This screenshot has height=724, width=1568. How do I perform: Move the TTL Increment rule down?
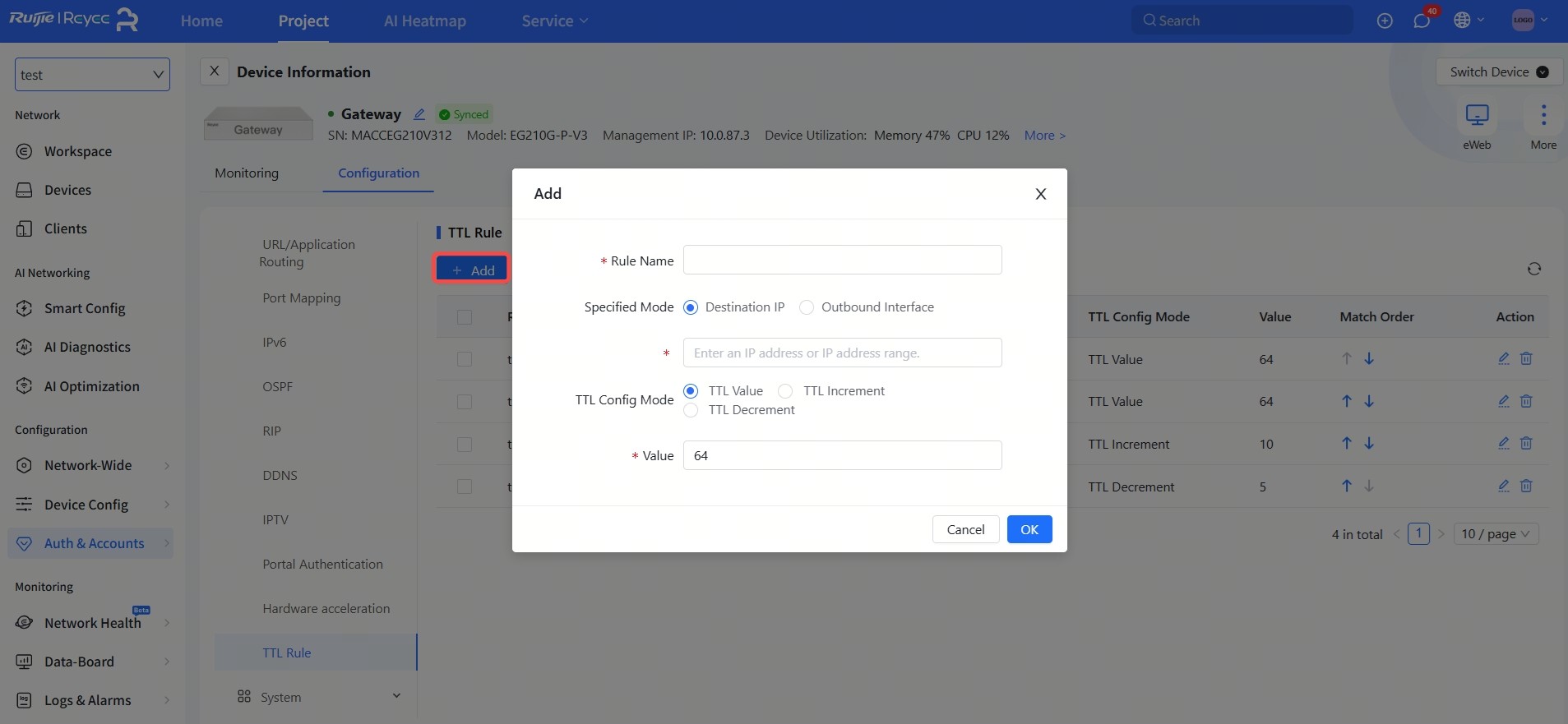[1369, 444]
